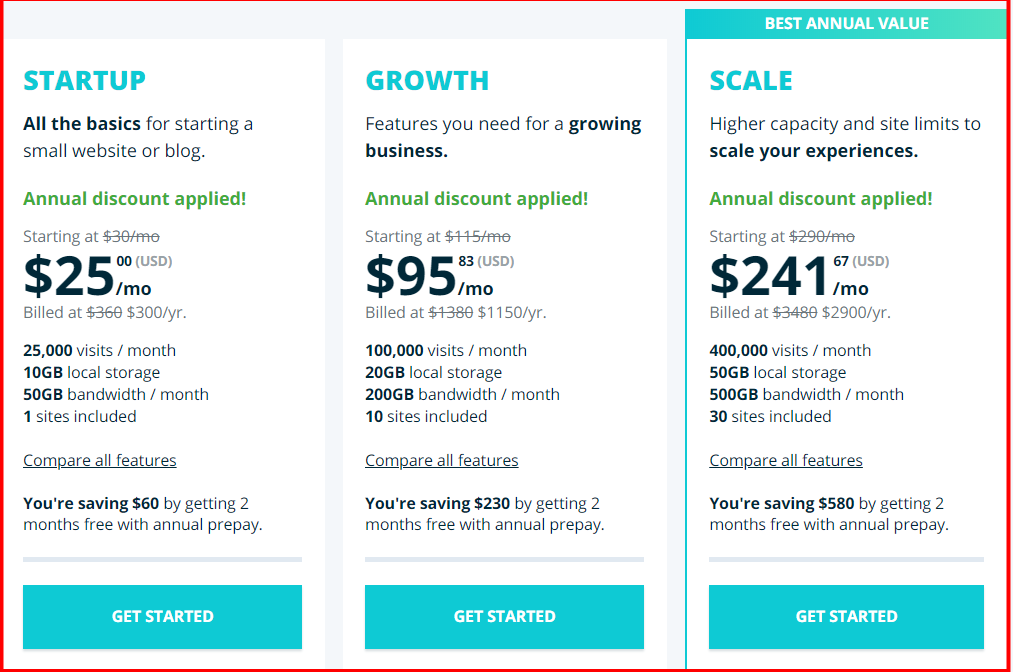
Task: Open Compare all features for Scale
Action: point(785,460)
